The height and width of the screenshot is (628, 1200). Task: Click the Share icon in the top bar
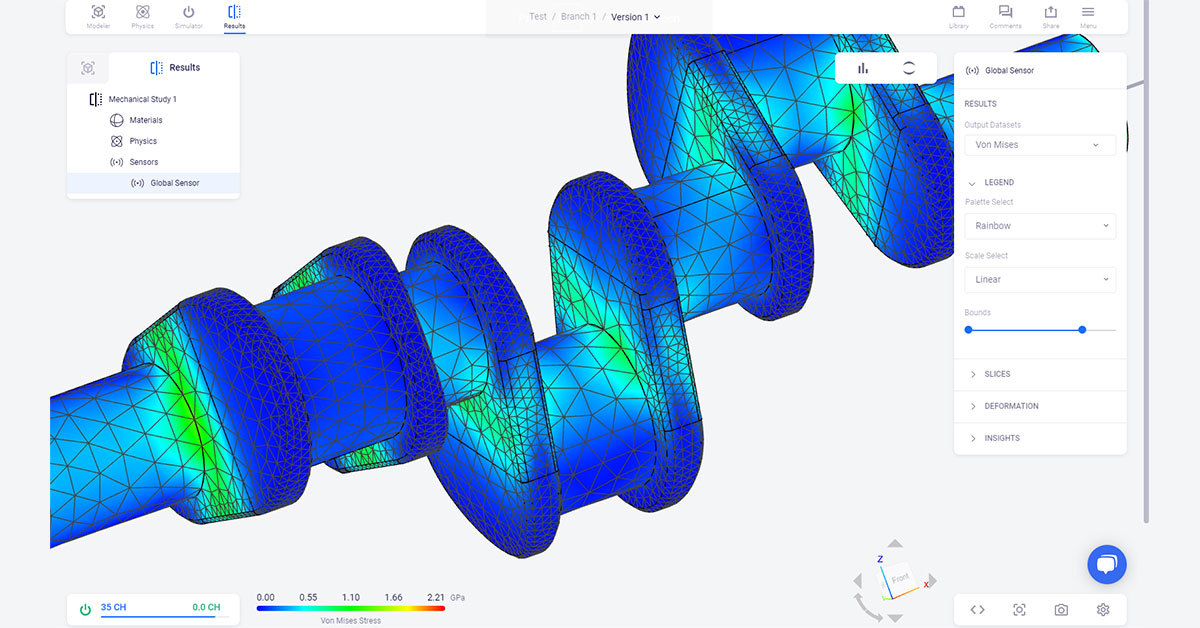[1050, 16]
